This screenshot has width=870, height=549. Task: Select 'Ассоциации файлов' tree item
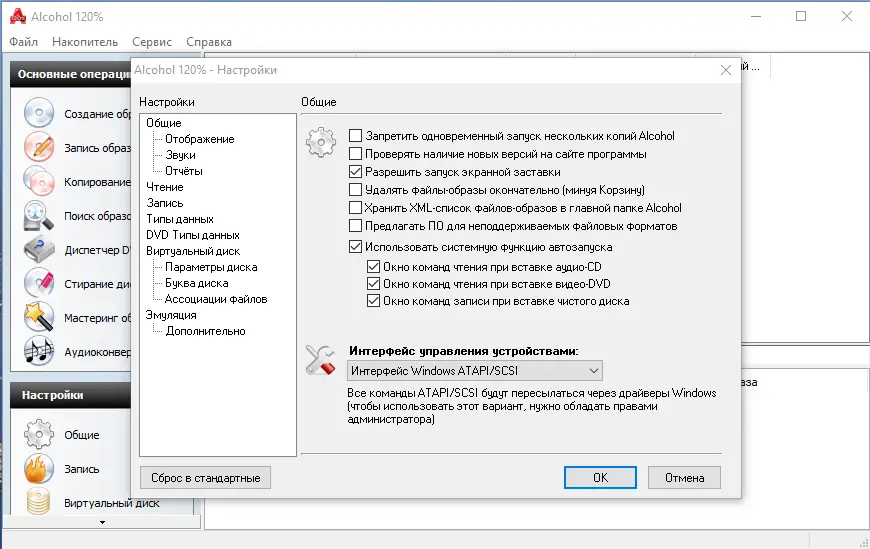point(216,299)
